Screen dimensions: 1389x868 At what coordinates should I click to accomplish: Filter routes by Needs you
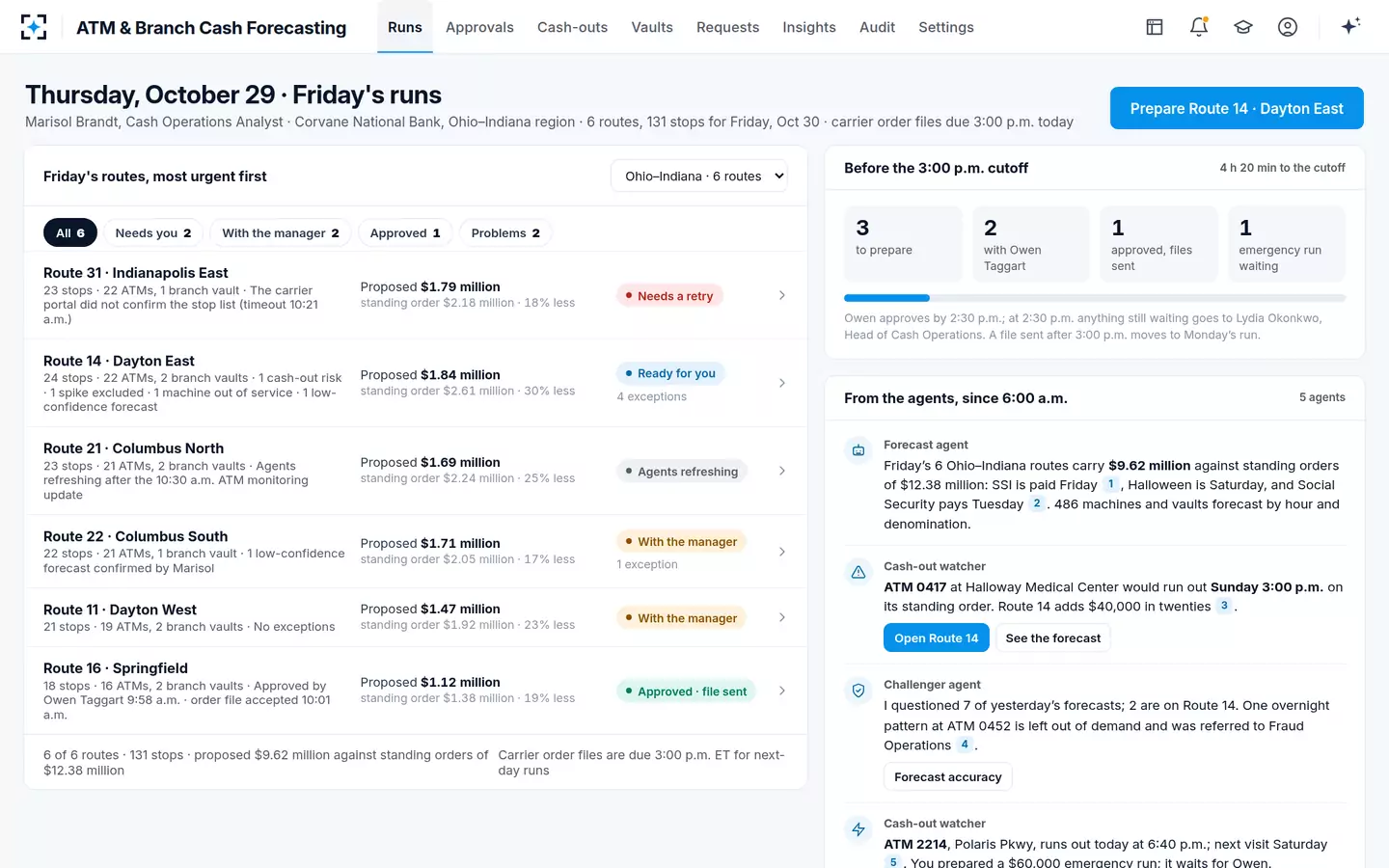pos(153,233)
